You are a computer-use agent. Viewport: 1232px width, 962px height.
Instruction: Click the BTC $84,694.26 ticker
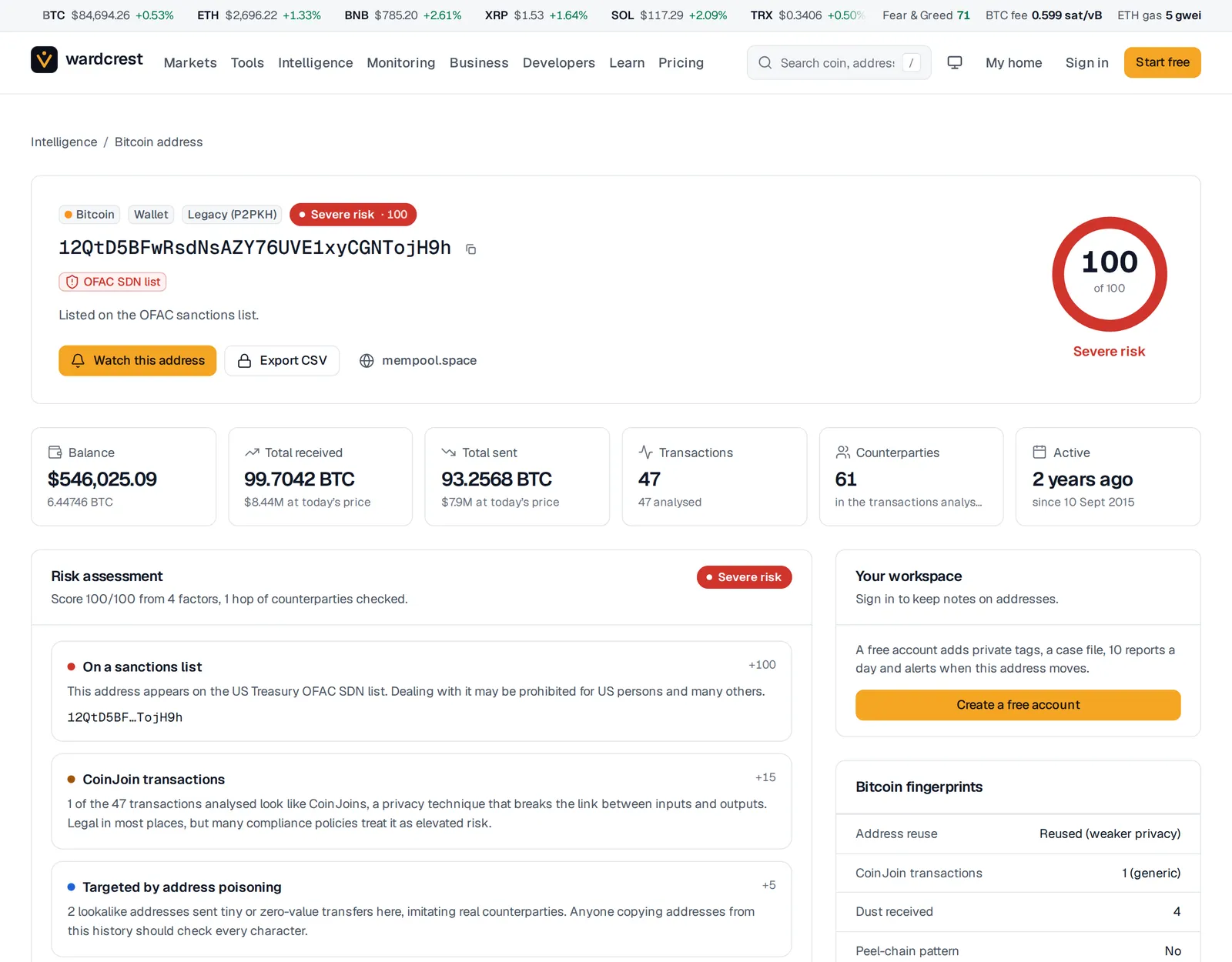pos(108,15)
